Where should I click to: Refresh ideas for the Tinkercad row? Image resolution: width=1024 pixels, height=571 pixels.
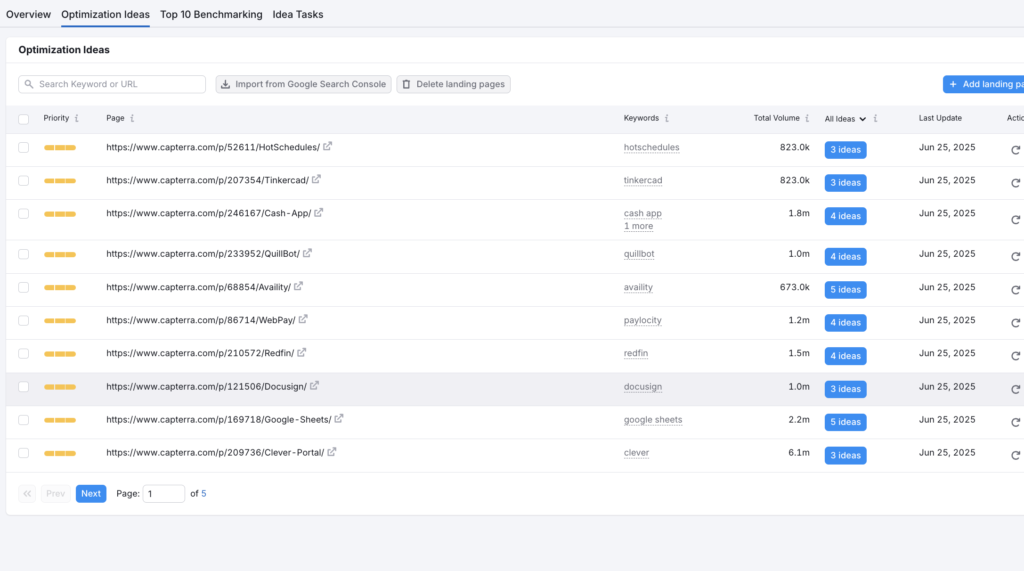click(x=1016, y=183)
